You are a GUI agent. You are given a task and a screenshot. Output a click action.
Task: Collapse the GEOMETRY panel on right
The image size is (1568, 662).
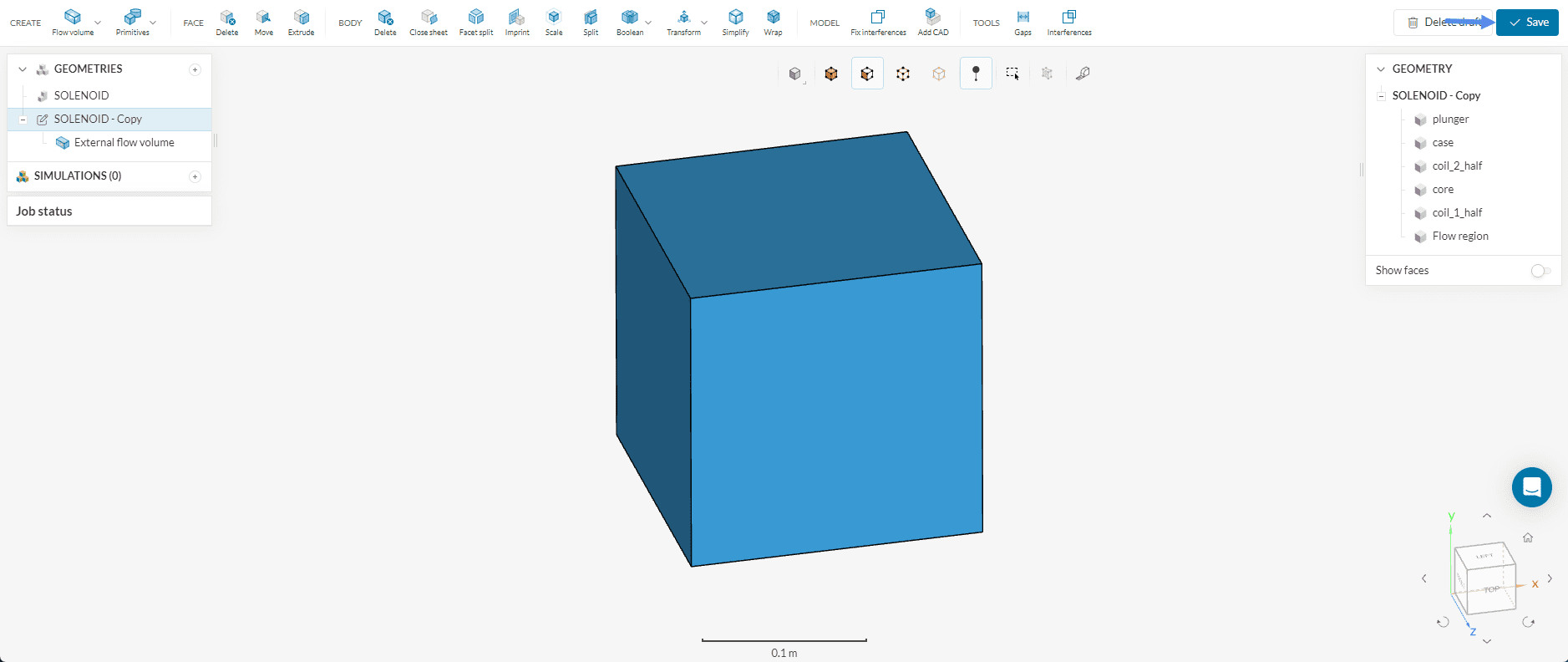tap(1381, 69)
